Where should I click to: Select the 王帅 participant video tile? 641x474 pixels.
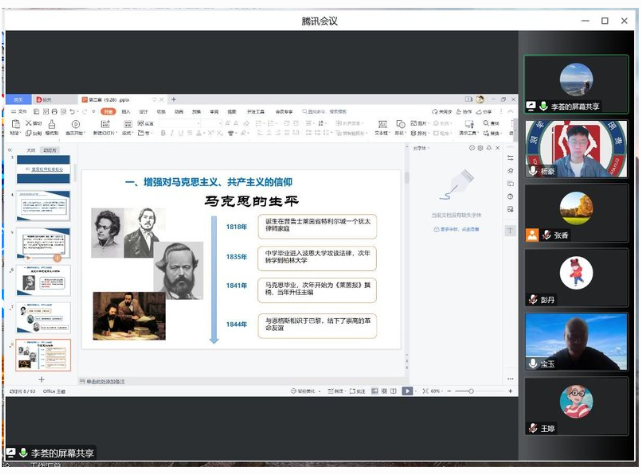576,405
